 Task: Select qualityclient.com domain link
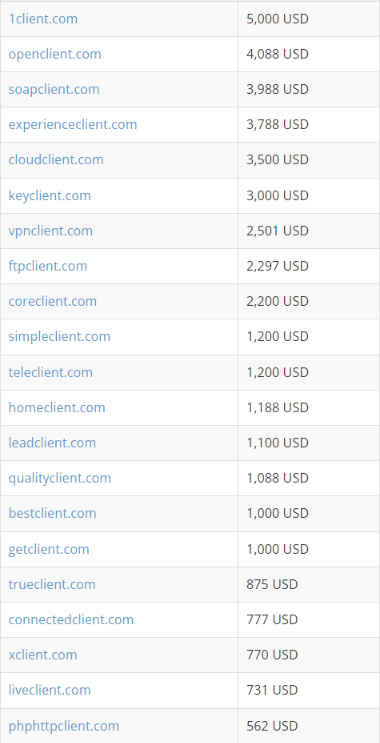tap(60, 478)
